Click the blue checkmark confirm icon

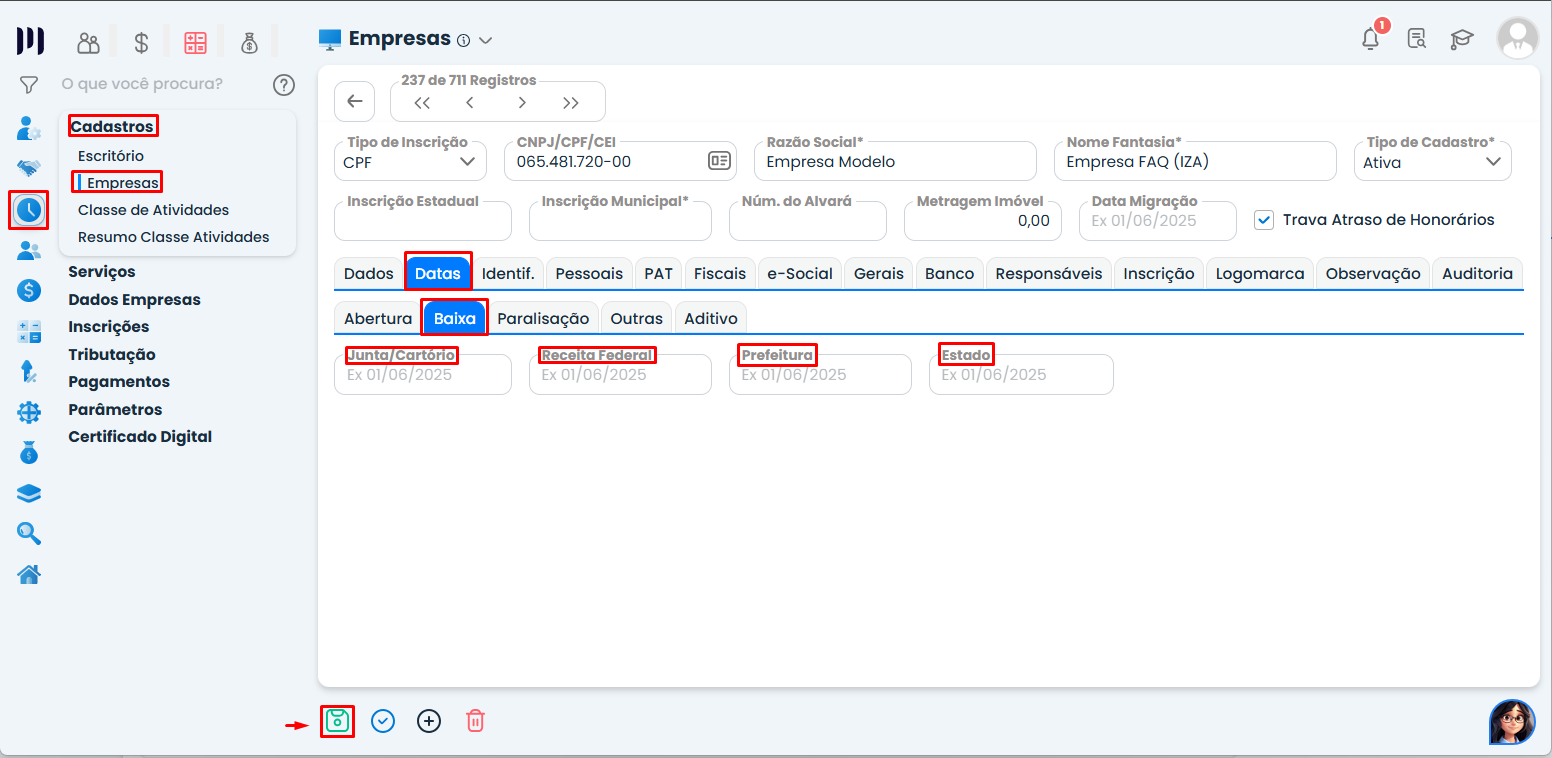(383, 721)
